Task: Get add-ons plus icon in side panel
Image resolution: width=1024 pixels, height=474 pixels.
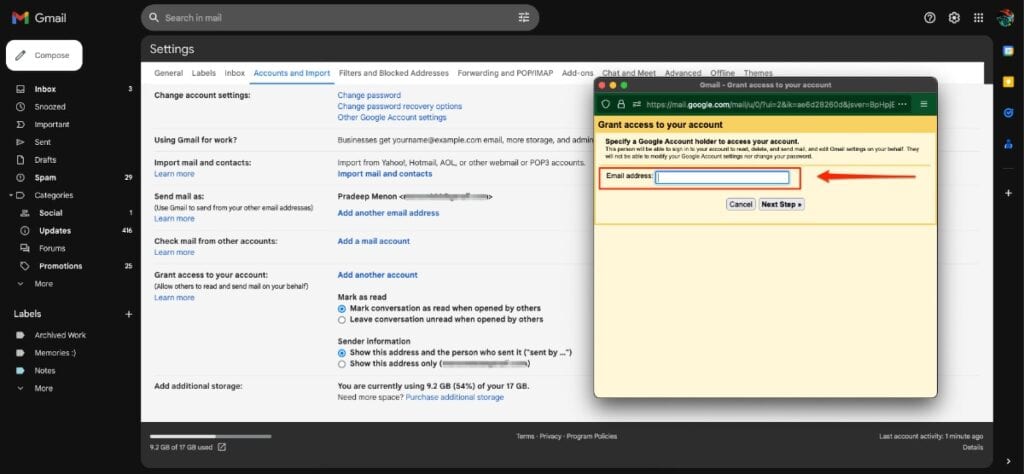Action: coord(1008,193)
